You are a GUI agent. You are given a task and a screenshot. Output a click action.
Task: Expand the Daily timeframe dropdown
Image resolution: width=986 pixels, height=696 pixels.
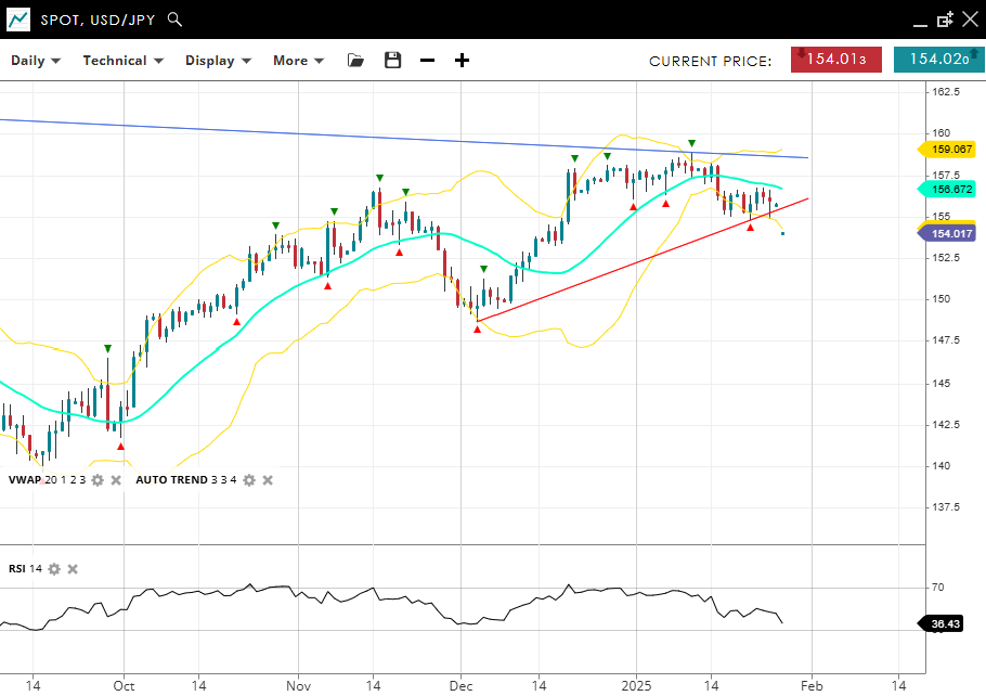tap(35, 60)
